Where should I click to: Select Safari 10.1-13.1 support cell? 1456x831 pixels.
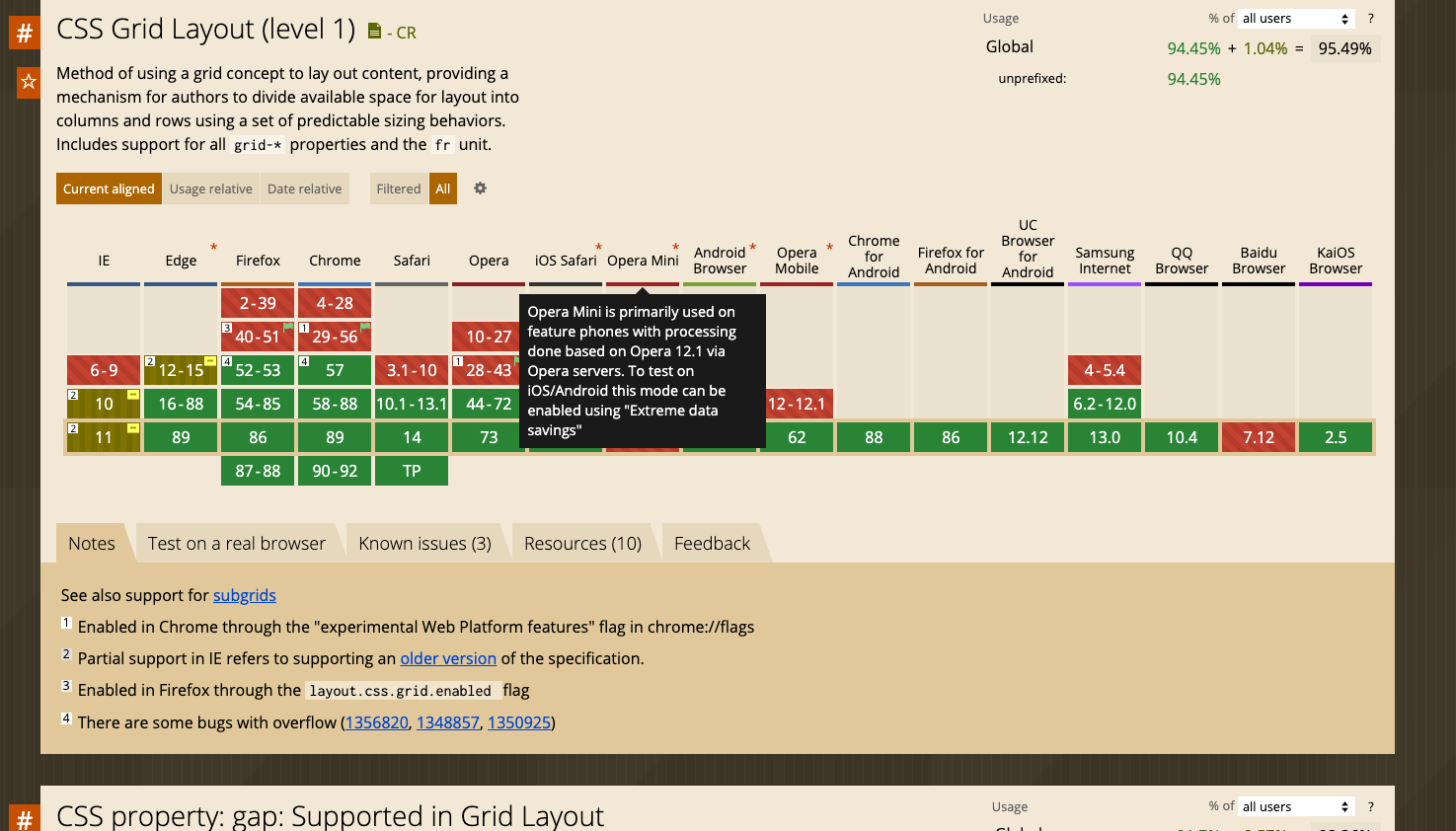[x=412, y=404]
